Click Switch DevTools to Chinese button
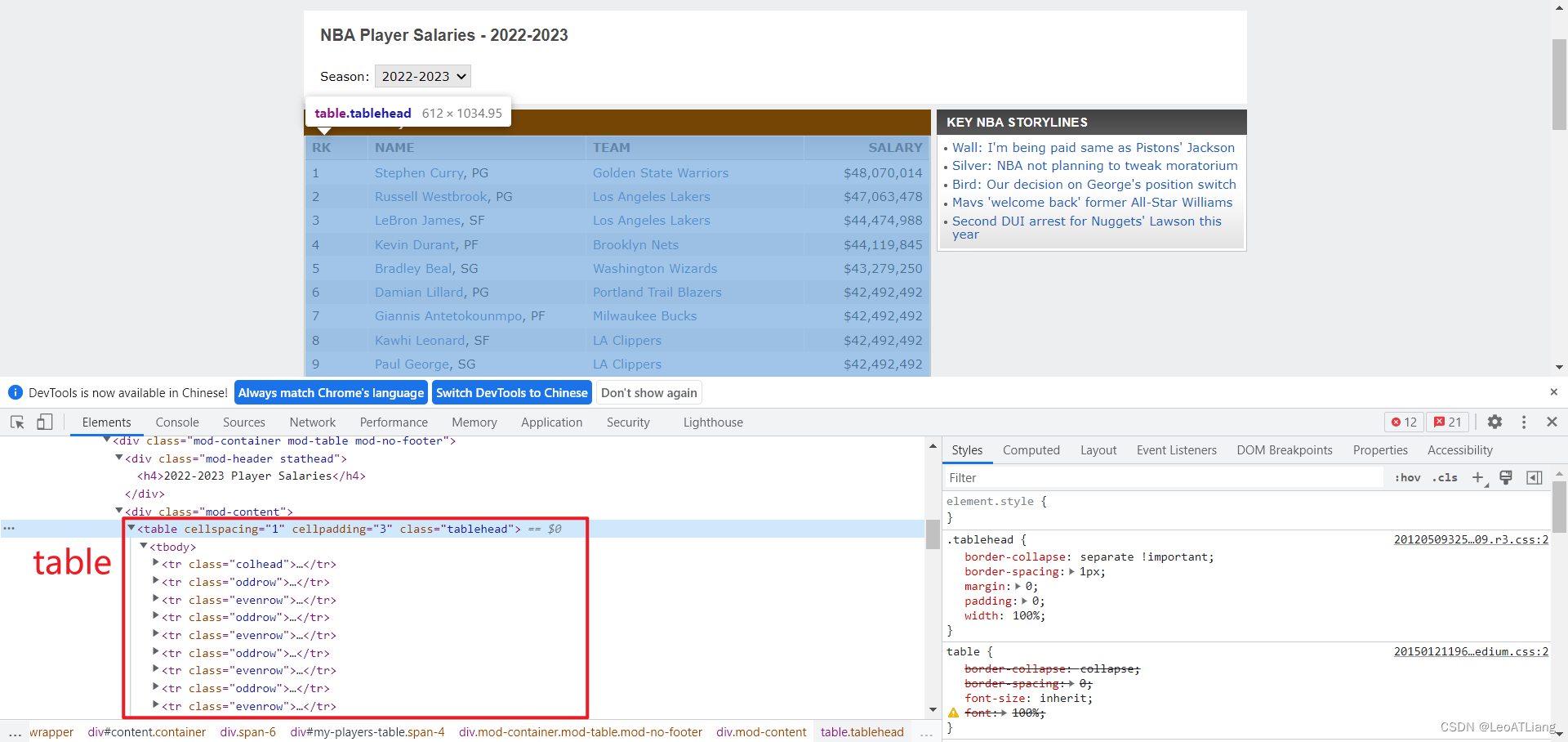The width and height of the screenshot is (1568, 742). [512, 393]
